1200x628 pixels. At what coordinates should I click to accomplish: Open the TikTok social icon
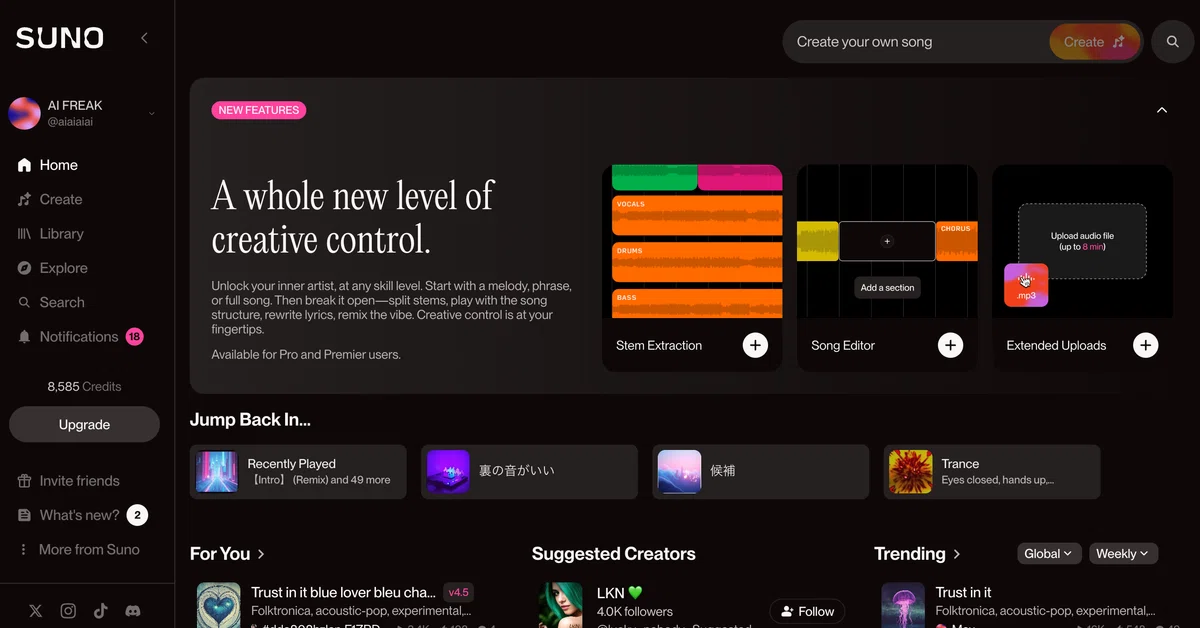coord(100,611)
